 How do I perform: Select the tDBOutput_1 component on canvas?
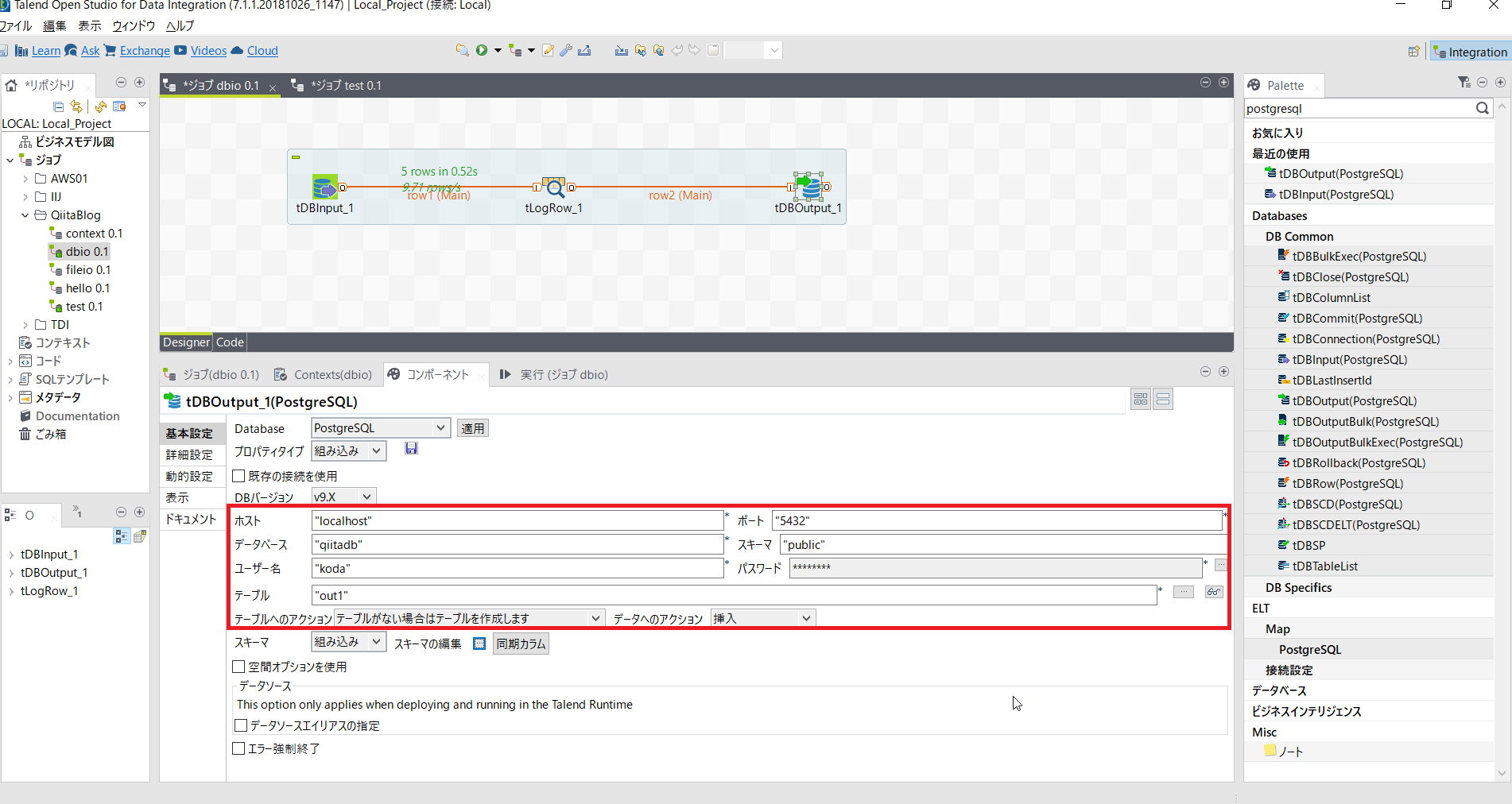808,187
